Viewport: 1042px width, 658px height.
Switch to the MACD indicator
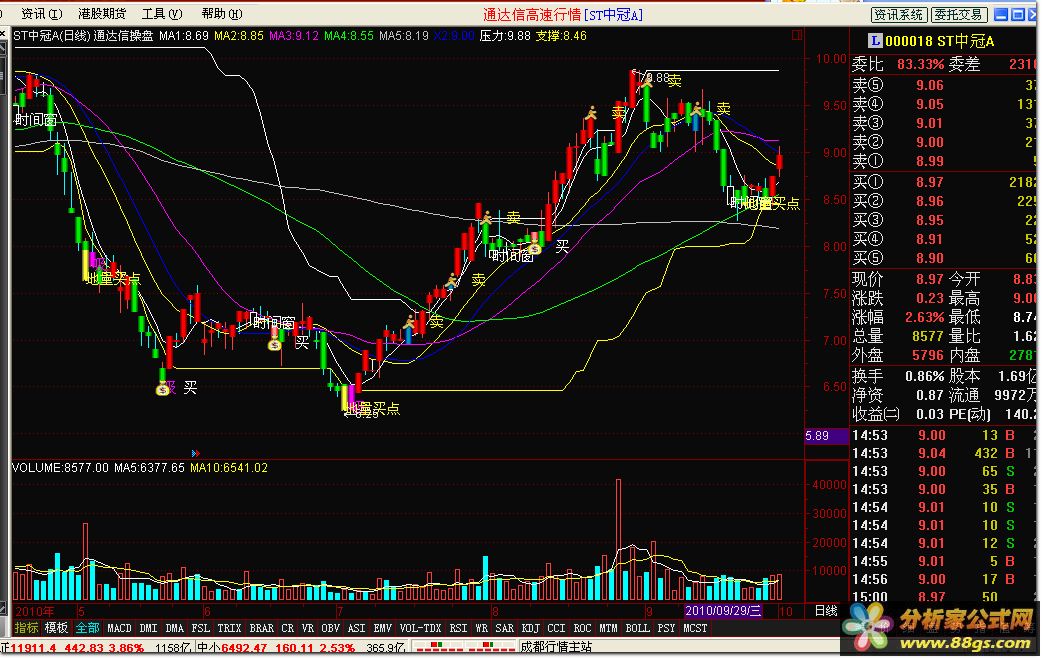[x=120, y=628]
